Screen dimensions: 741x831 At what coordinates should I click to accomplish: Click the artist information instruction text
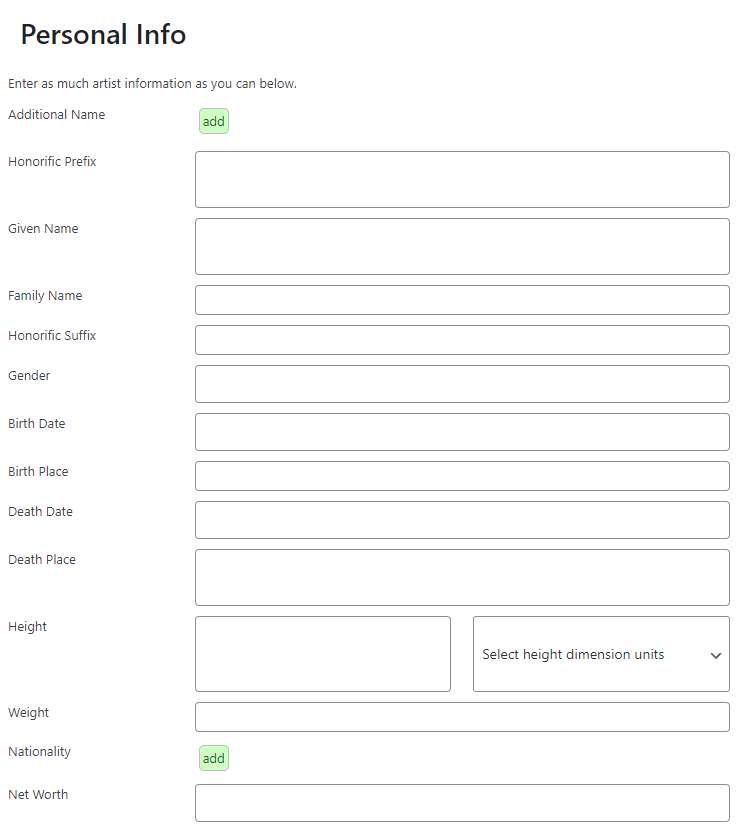(x=152, y=84)
